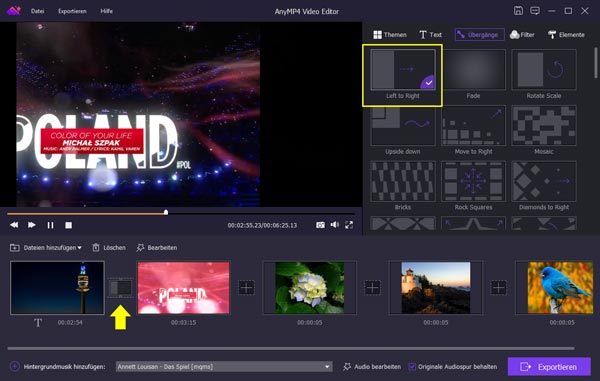Open fullscreen preview mode

point(349,225)
